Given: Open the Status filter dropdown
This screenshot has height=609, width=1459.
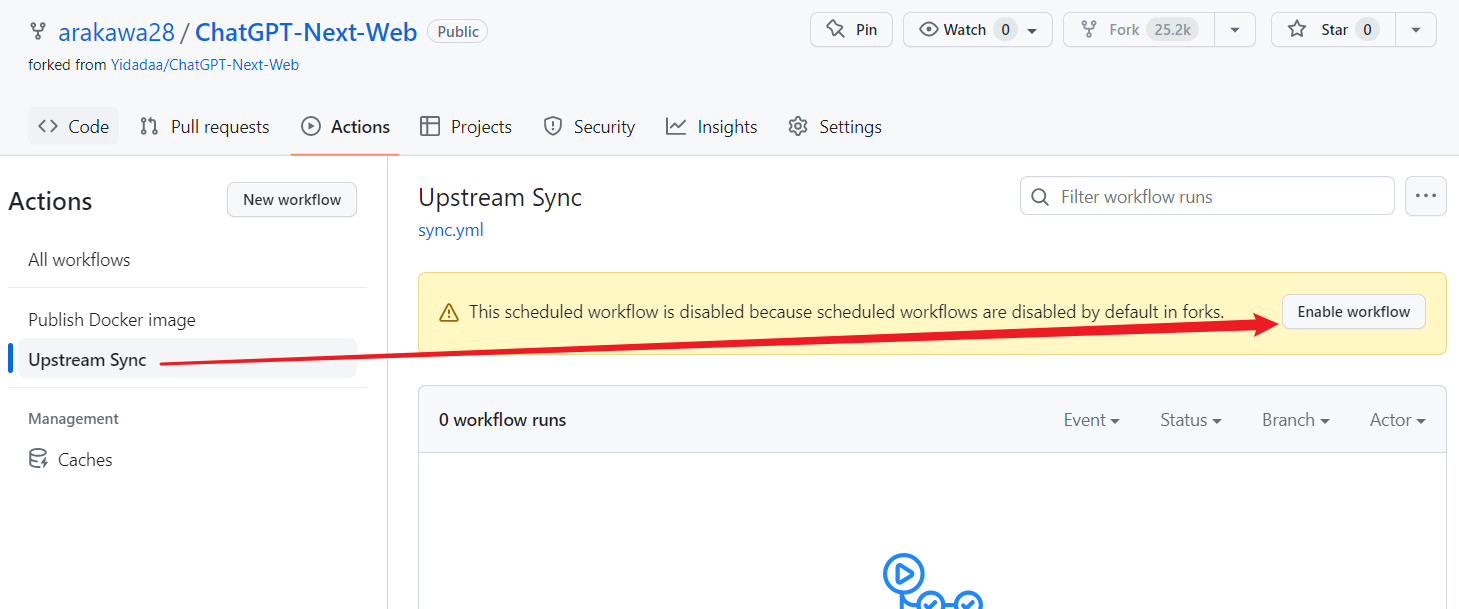Looking at the screenshot, I should (1191, 420).
